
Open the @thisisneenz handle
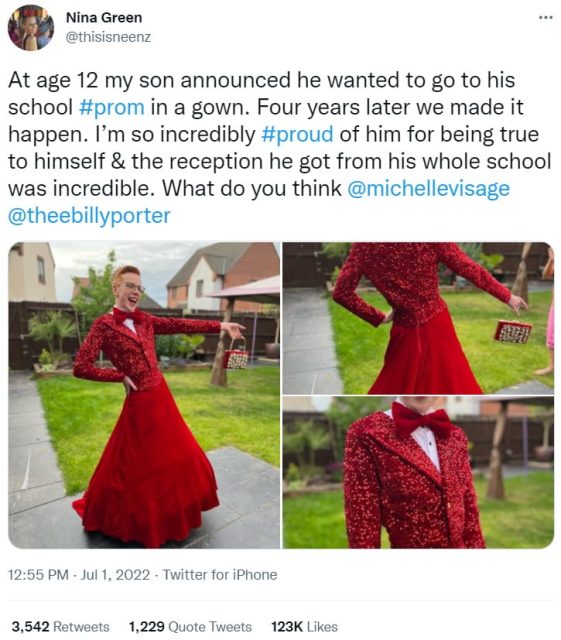coord(108,37)
